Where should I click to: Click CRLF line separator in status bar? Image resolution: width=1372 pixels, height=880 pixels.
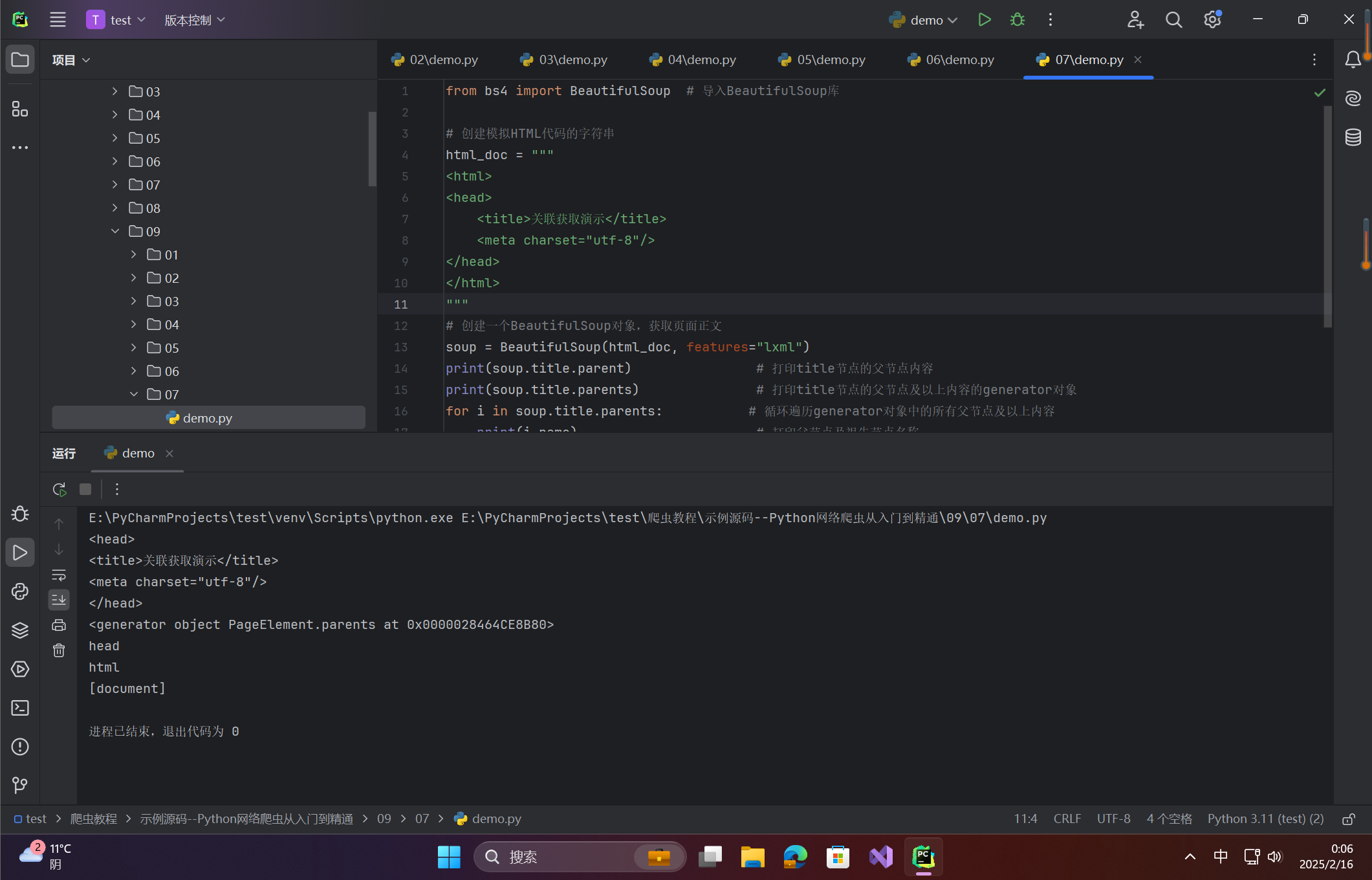1067,819
